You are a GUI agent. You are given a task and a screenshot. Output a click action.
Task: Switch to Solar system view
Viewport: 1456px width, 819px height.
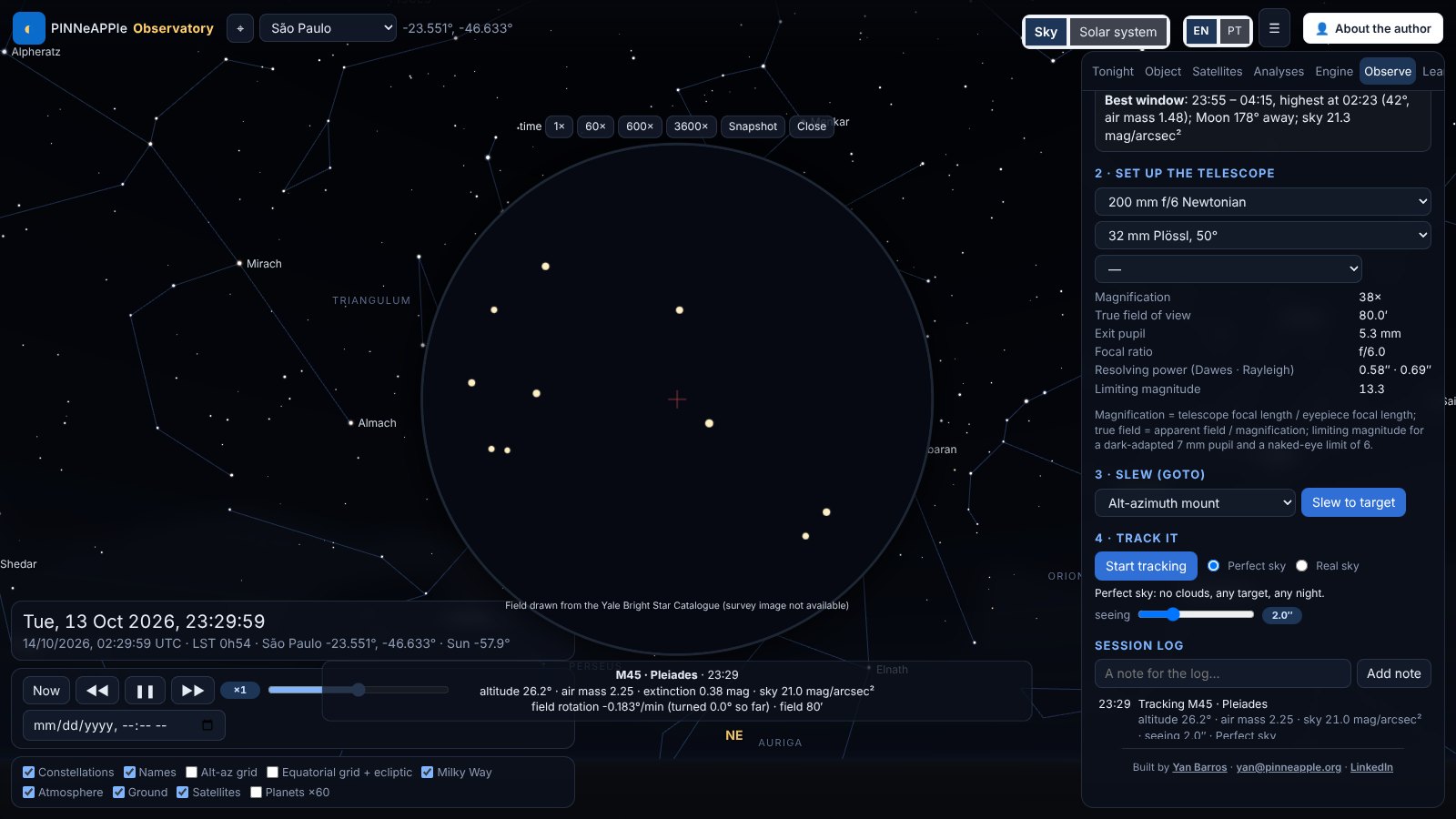1117,32
